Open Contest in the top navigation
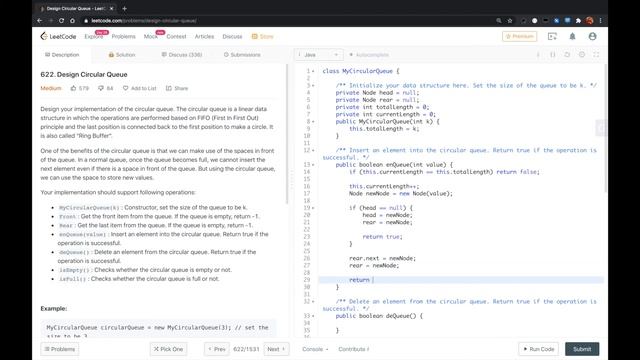The image size is (640, 360). 176,36
